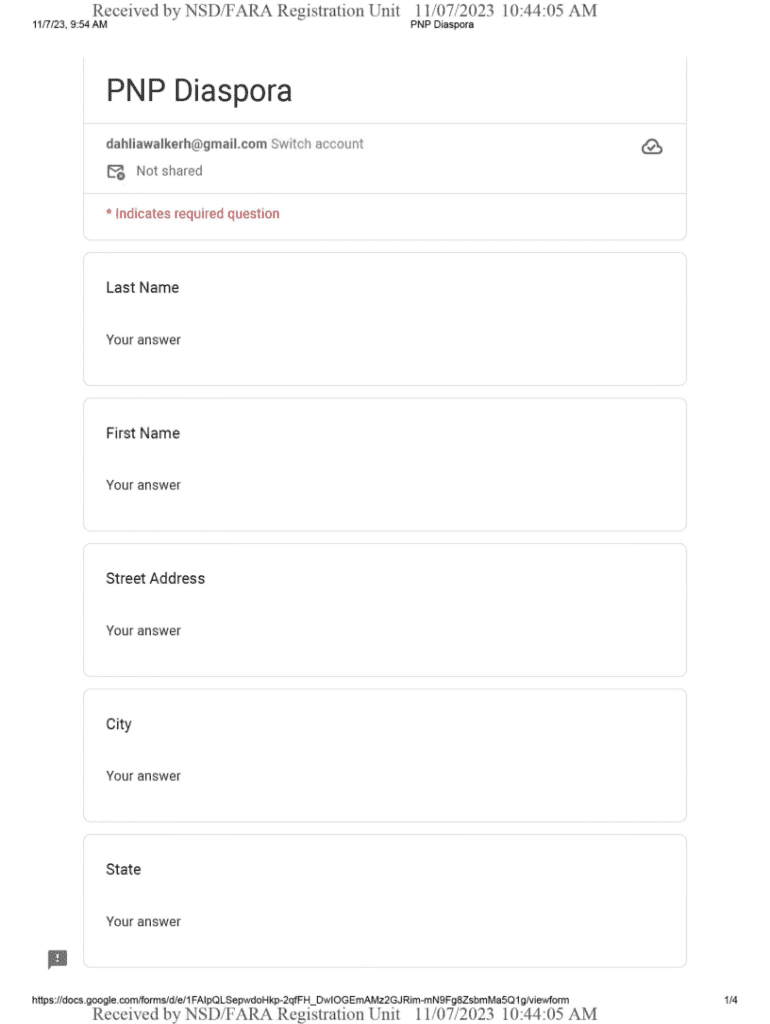770x1024 pixels.
Task: Click the Not shared envelope icon
Action: point(116,172)
